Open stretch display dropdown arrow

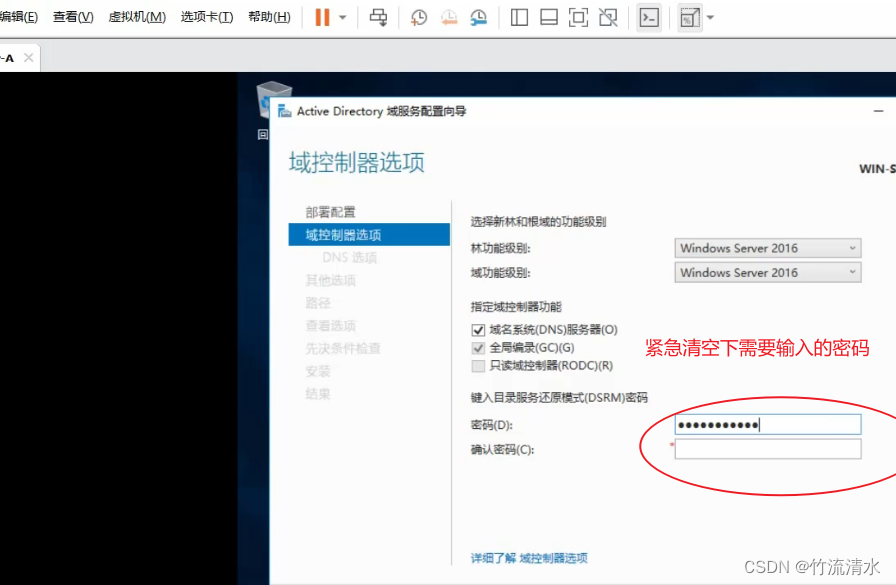710,17
